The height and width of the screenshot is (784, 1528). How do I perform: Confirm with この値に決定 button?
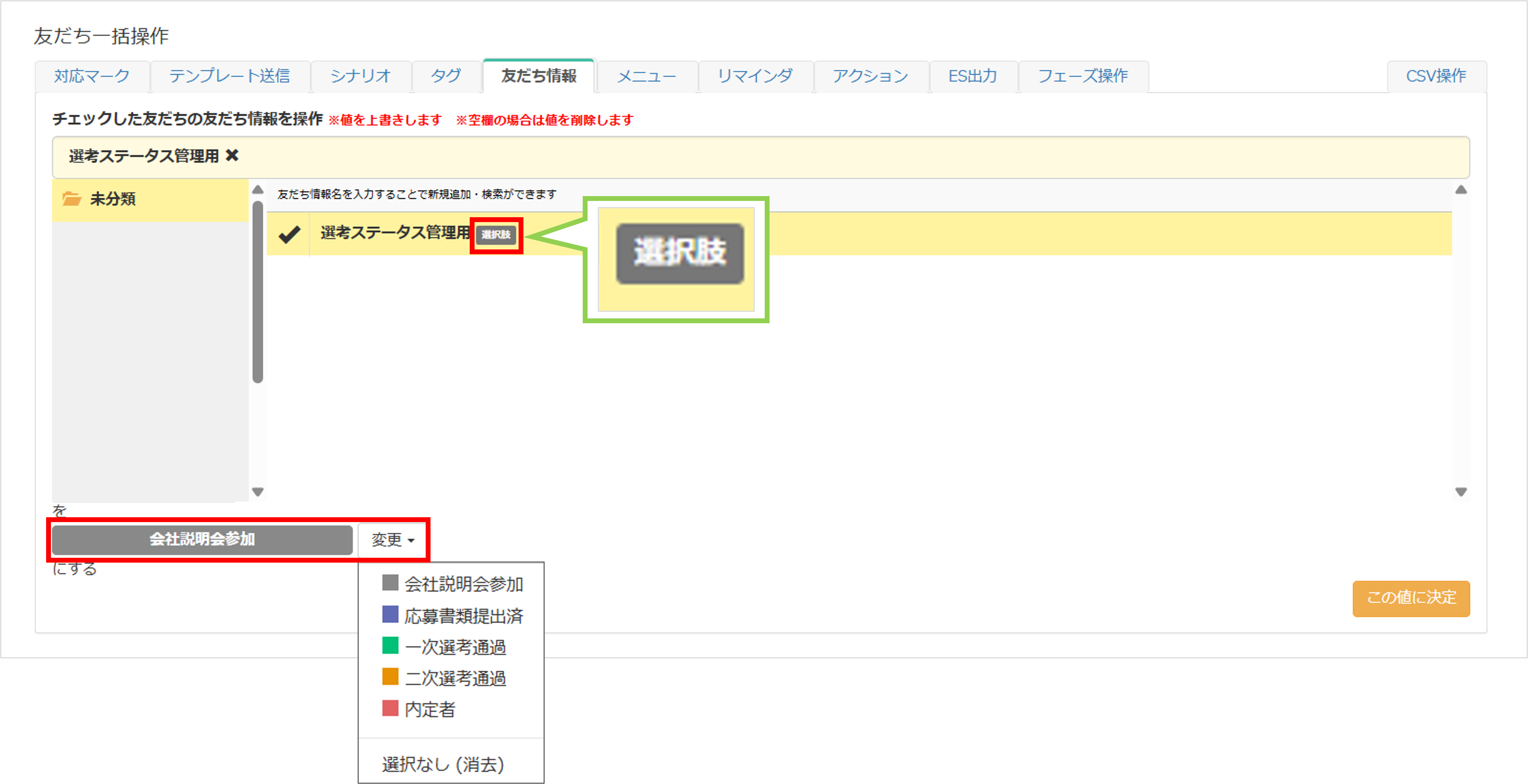pyautogui.click(x=1411, y=598)
